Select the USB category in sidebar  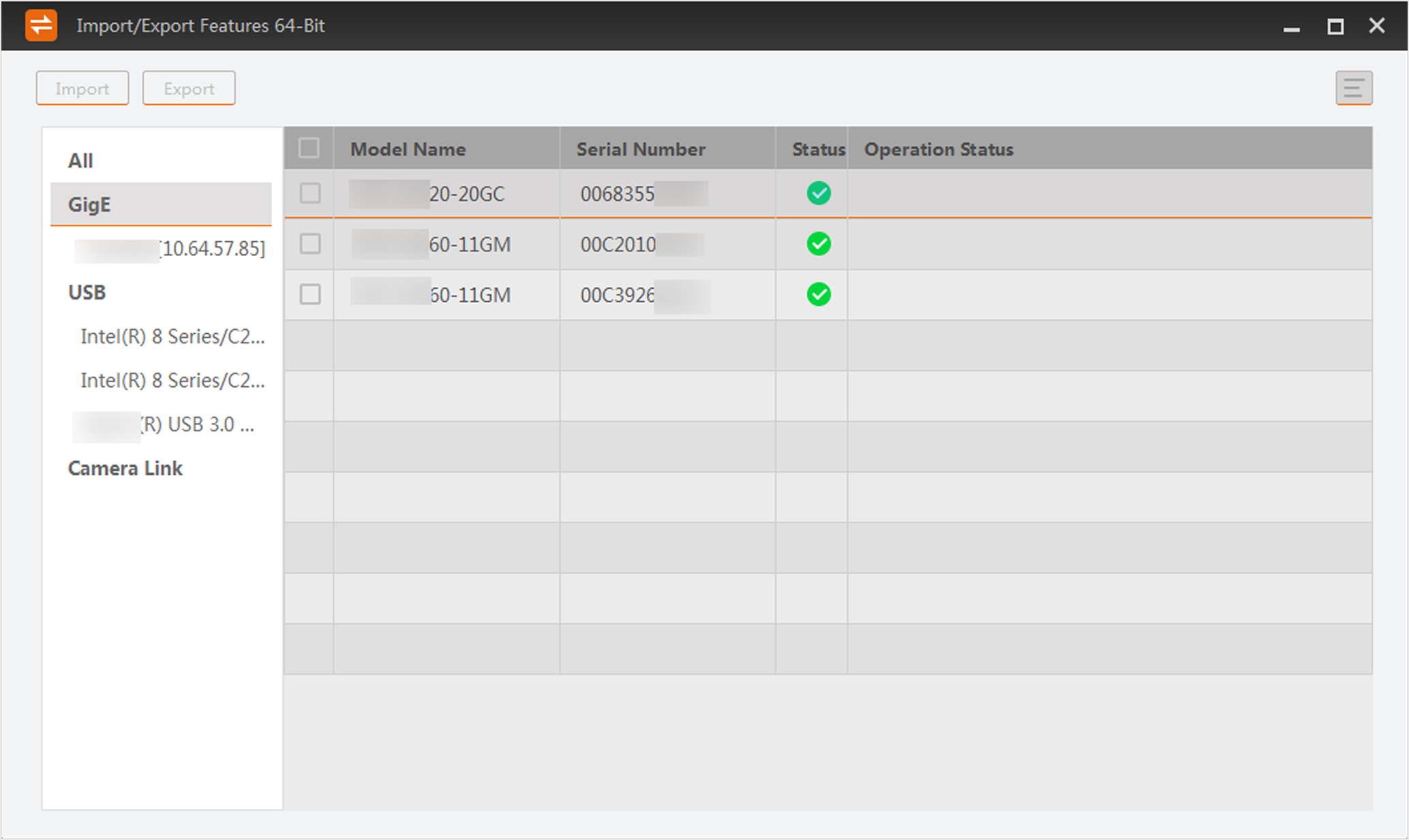tap(87, 292)
